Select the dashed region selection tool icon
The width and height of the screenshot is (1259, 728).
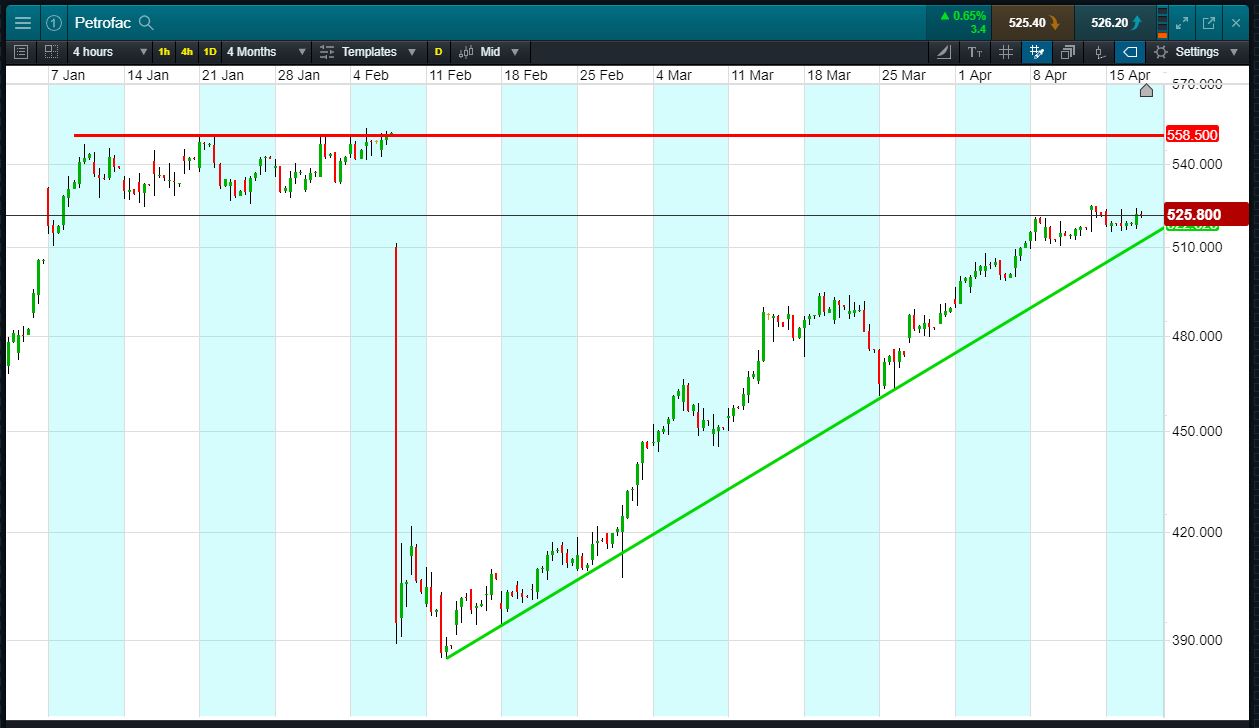click(x=51, y=52)
